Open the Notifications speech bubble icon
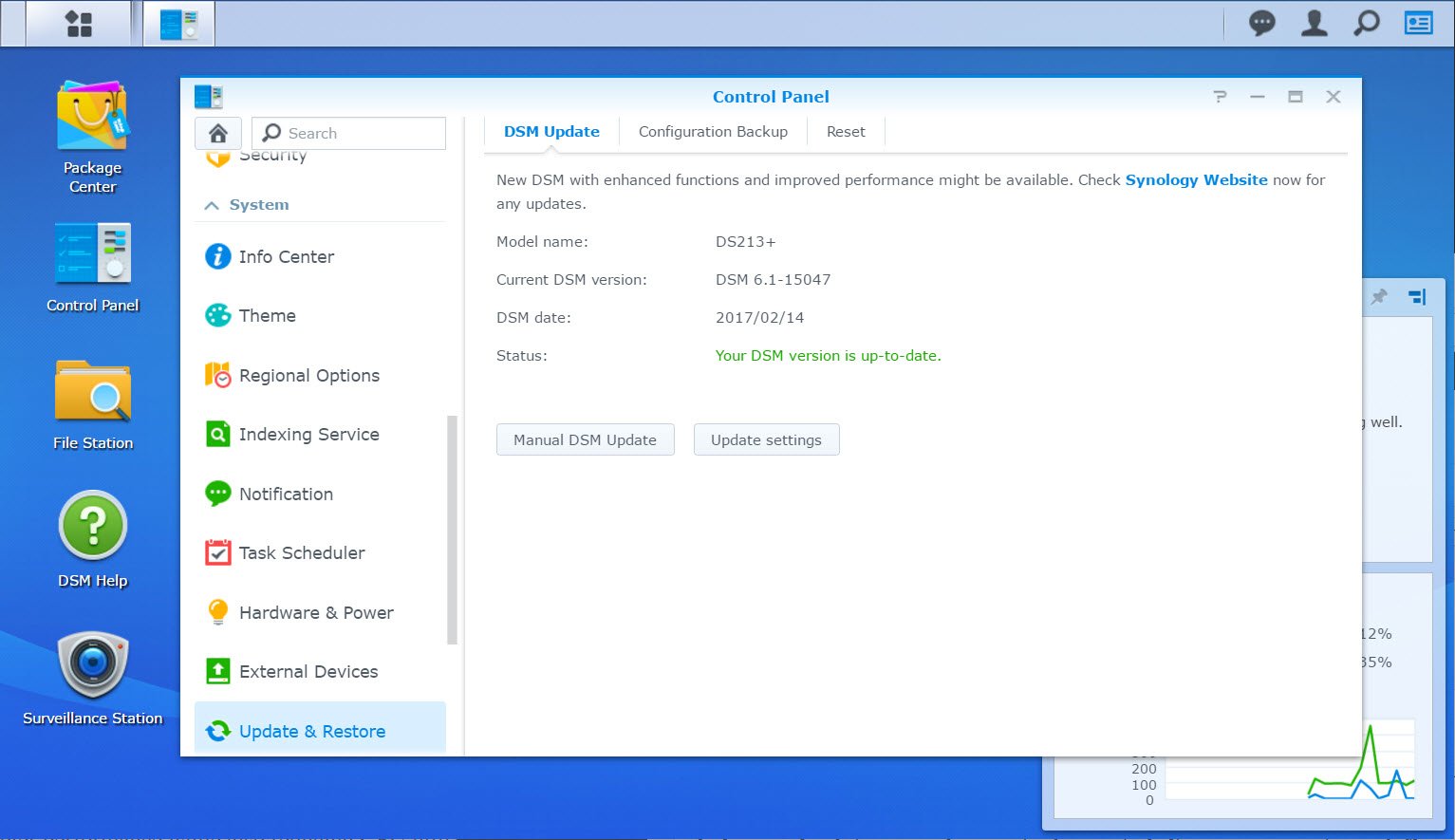The height and width of the screenshot is (840, 1455). coord(1261,23)
